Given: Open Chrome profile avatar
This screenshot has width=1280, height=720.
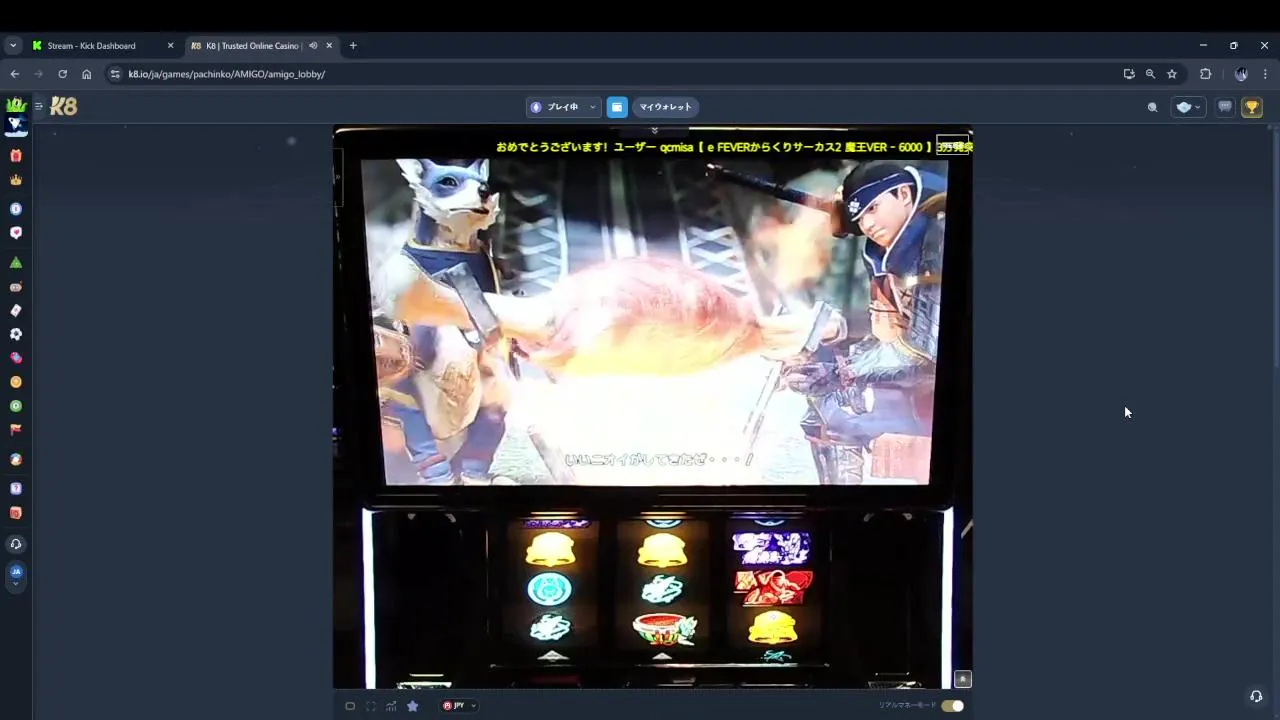Looking at the screenshot, I should (x=1241, y=74).
